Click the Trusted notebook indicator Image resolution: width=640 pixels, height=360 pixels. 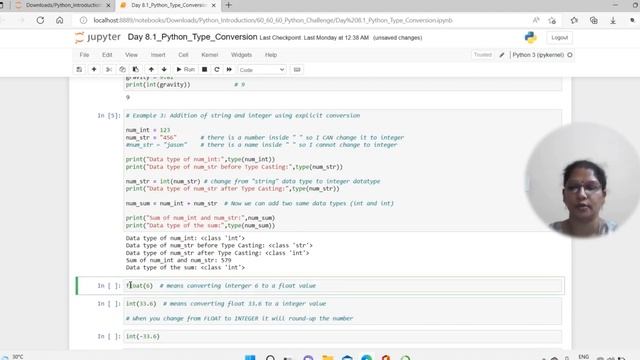click(482, 55)
